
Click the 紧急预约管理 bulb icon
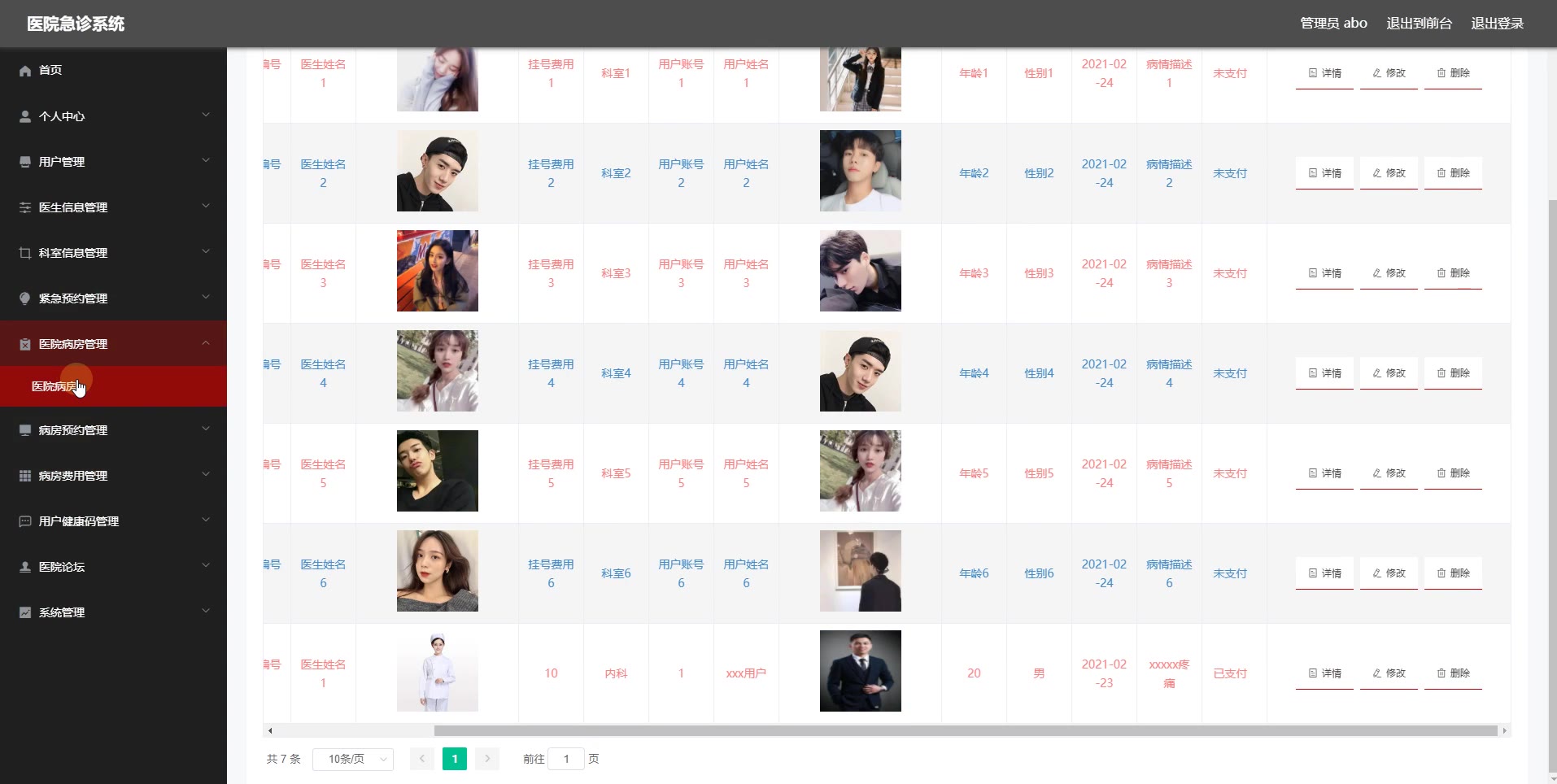[25, 298]
